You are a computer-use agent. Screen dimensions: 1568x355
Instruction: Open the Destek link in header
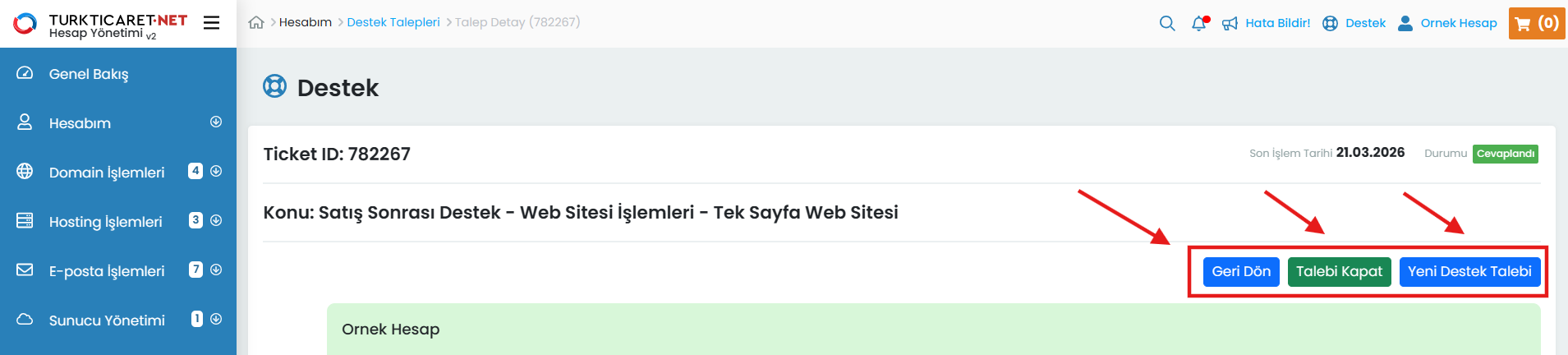[x=1365, y=23]
